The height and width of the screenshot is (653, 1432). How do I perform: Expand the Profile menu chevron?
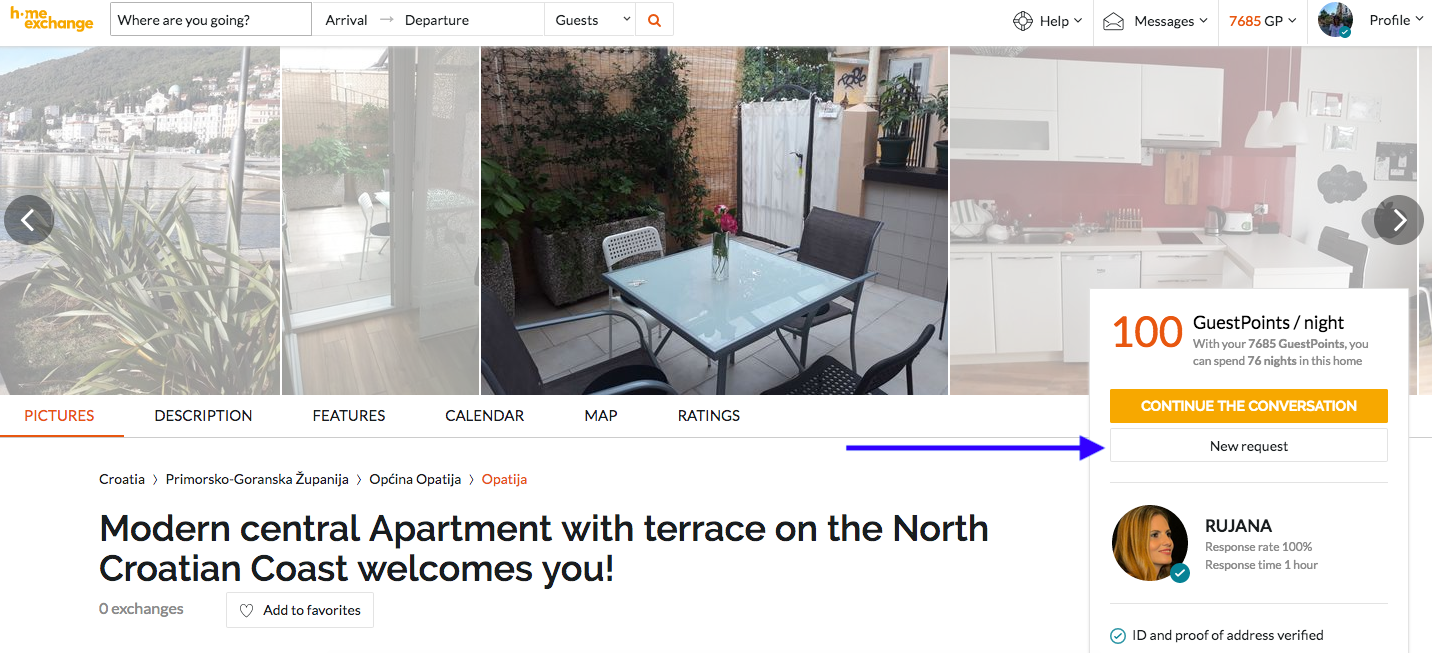[1420, 19]
